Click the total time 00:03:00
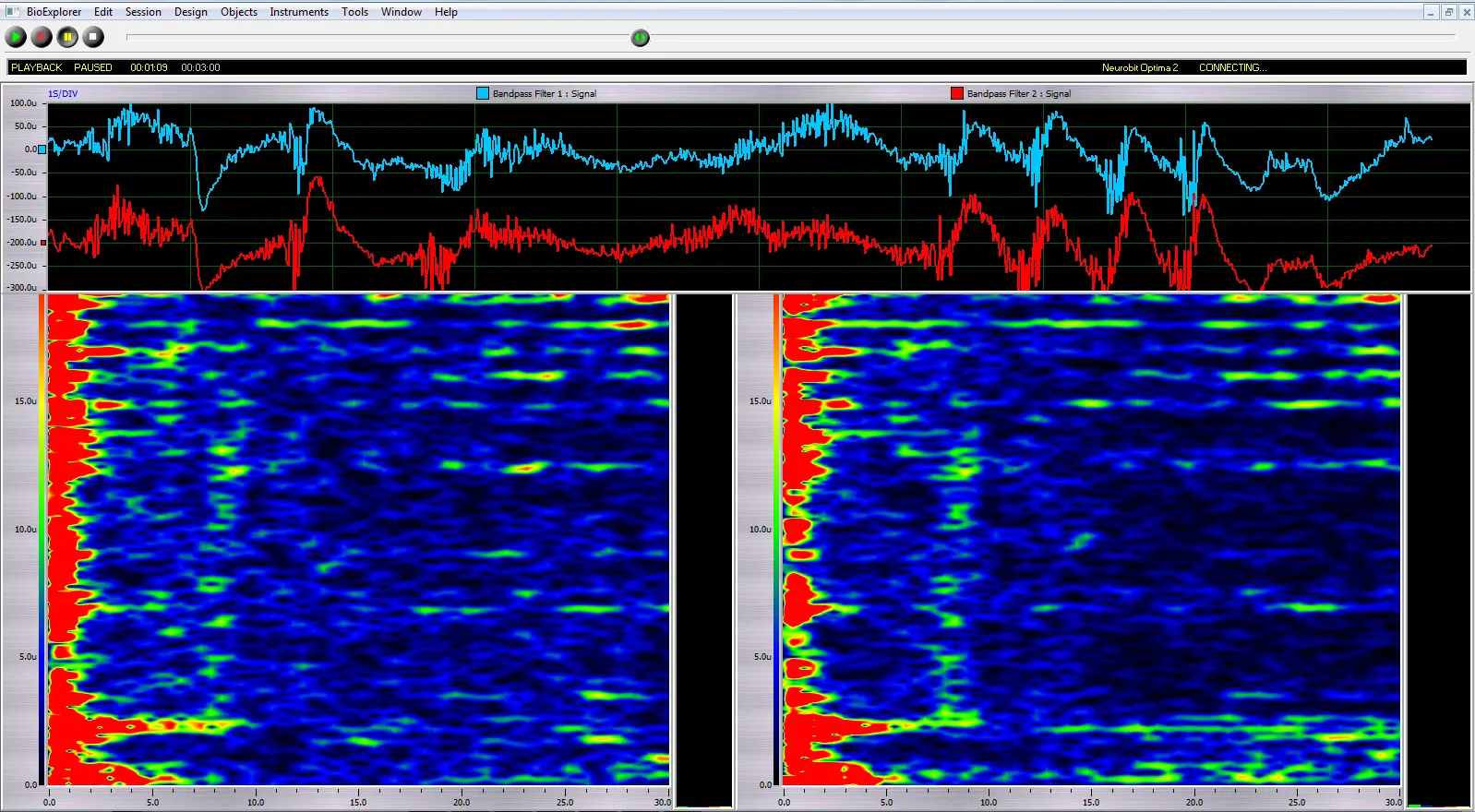This screenshot has width=1475, height=812. [x=200, y=67]
